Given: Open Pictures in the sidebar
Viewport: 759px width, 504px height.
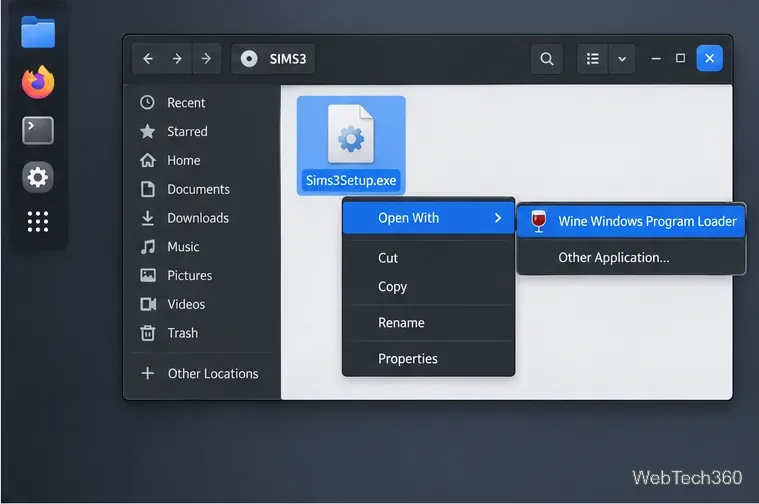Looking at the screenshot, I should (203, 275).
